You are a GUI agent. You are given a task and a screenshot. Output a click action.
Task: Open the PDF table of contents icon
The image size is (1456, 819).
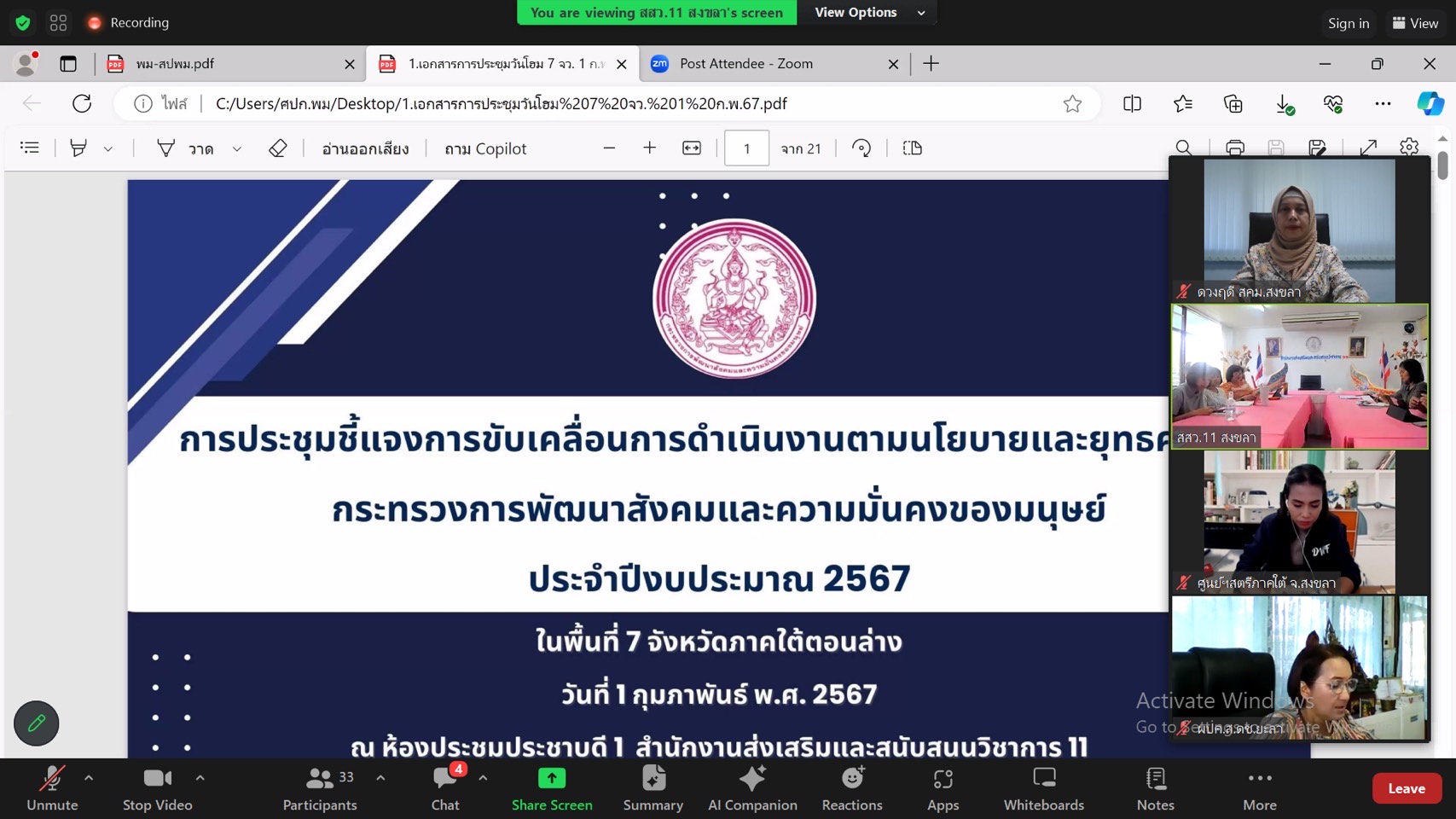[x=30, y=148]
